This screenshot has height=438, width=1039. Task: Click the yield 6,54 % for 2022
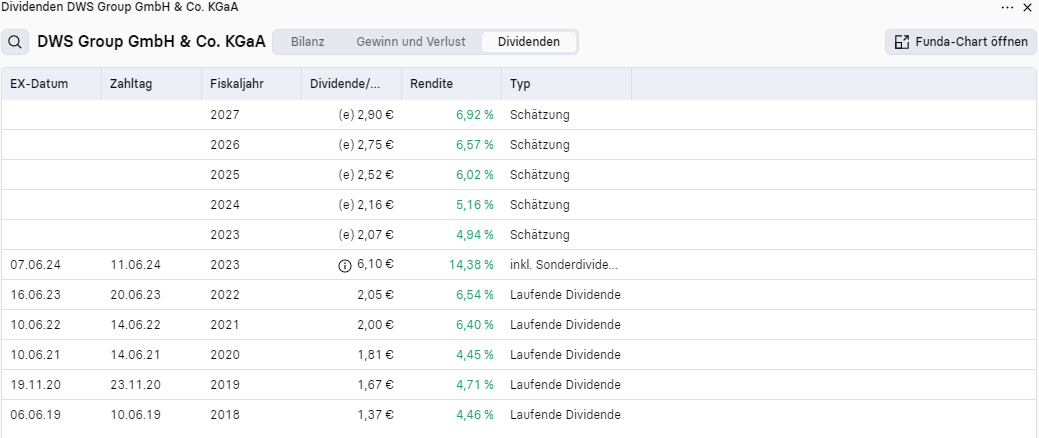tap(474, 295)
